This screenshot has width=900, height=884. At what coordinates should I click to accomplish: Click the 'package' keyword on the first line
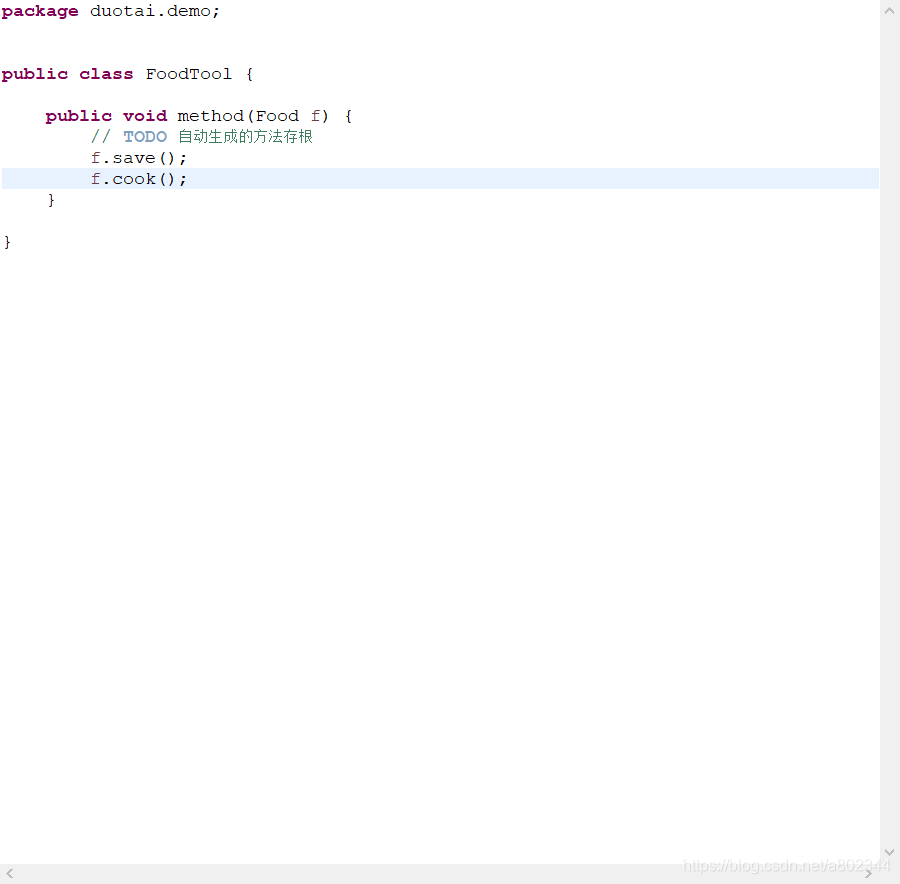(x=40, y=11)
